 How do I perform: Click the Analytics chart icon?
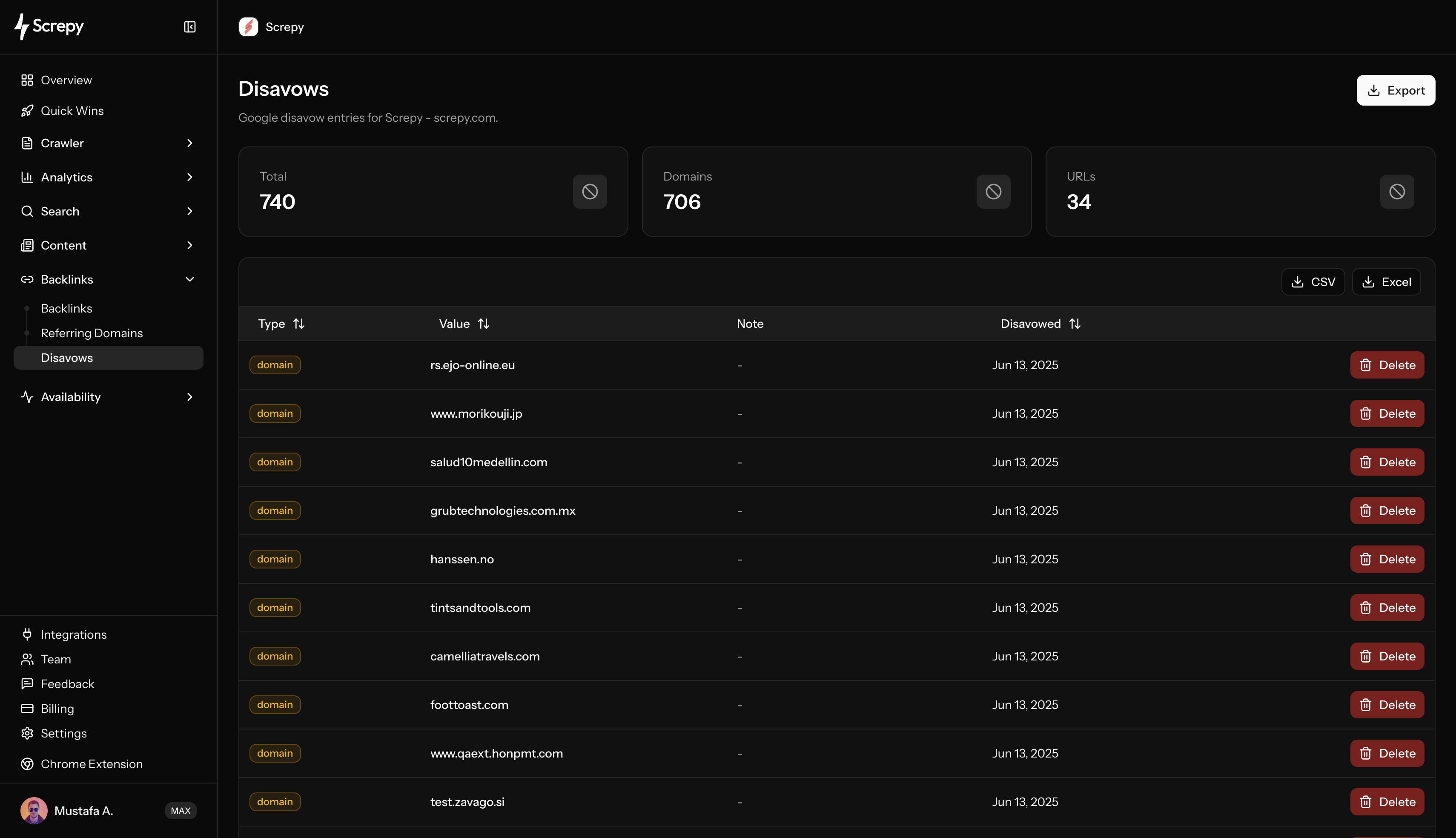[27, 177]
